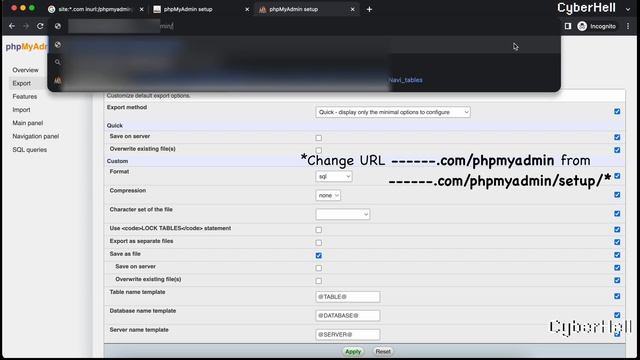Tick Custom Save on server checkbox

(319, 268)
